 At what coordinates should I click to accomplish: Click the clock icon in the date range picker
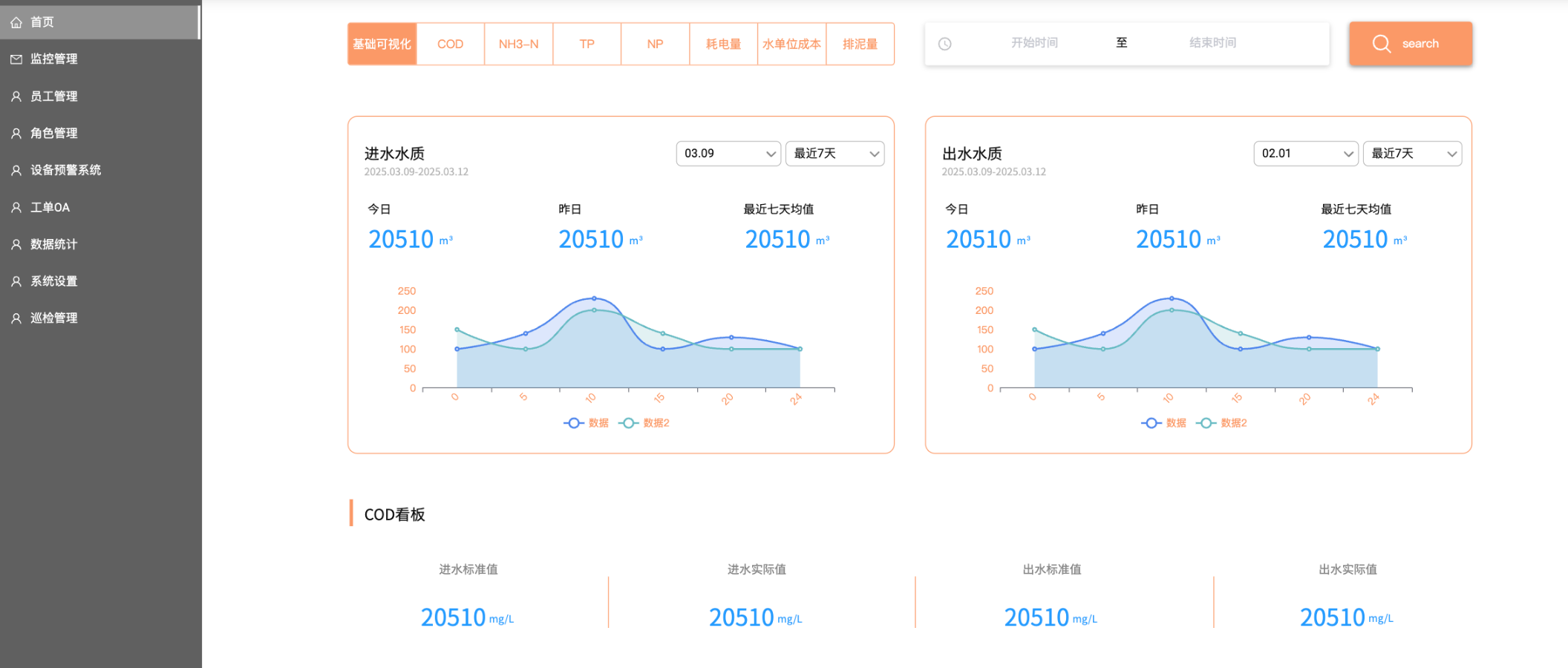[x=944, y=44]
